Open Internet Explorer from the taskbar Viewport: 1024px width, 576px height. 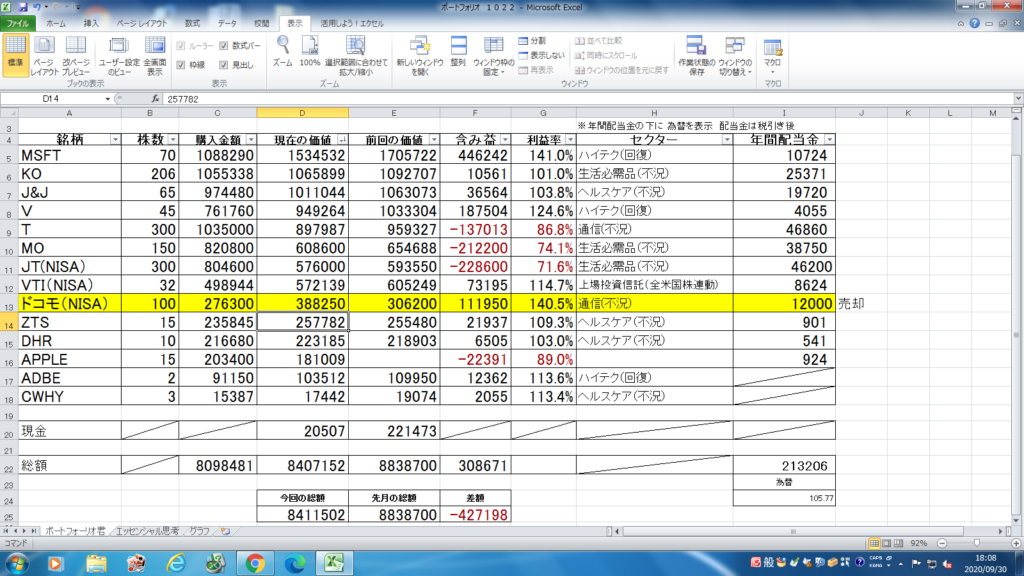click(x=176, y=563)
